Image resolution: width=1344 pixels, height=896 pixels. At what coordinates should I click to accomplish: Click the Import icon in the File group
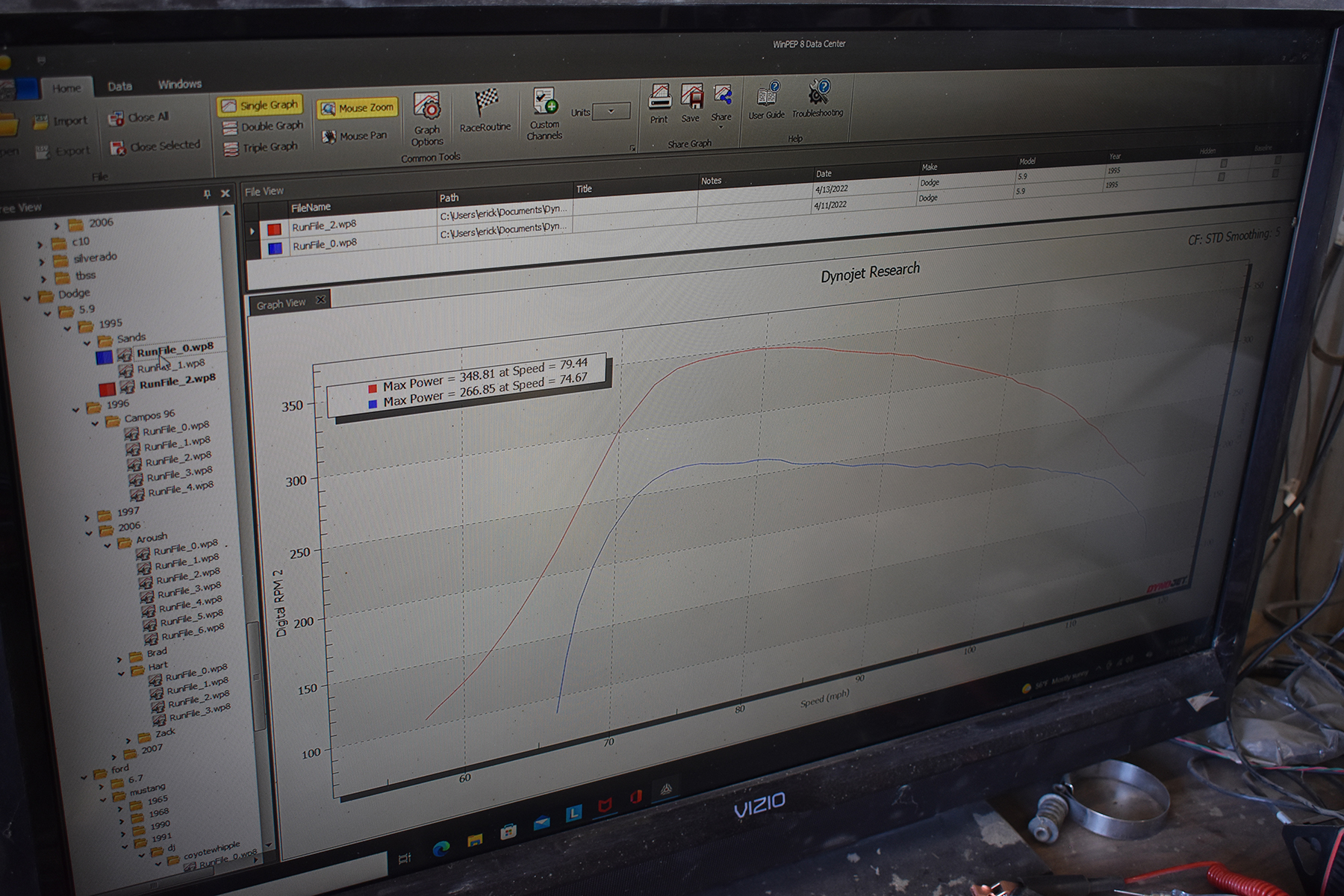click(41, 123)
